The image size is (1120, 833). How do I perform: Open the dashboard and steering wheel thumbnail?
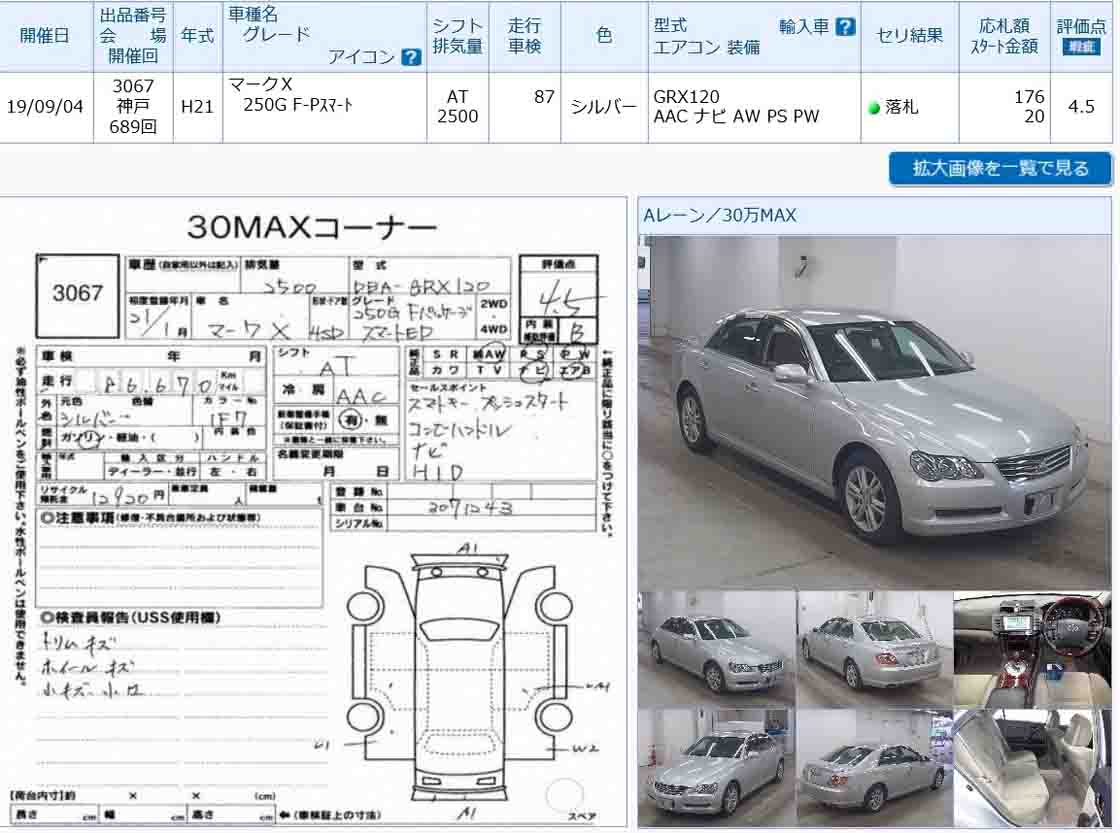[1032, 649]
